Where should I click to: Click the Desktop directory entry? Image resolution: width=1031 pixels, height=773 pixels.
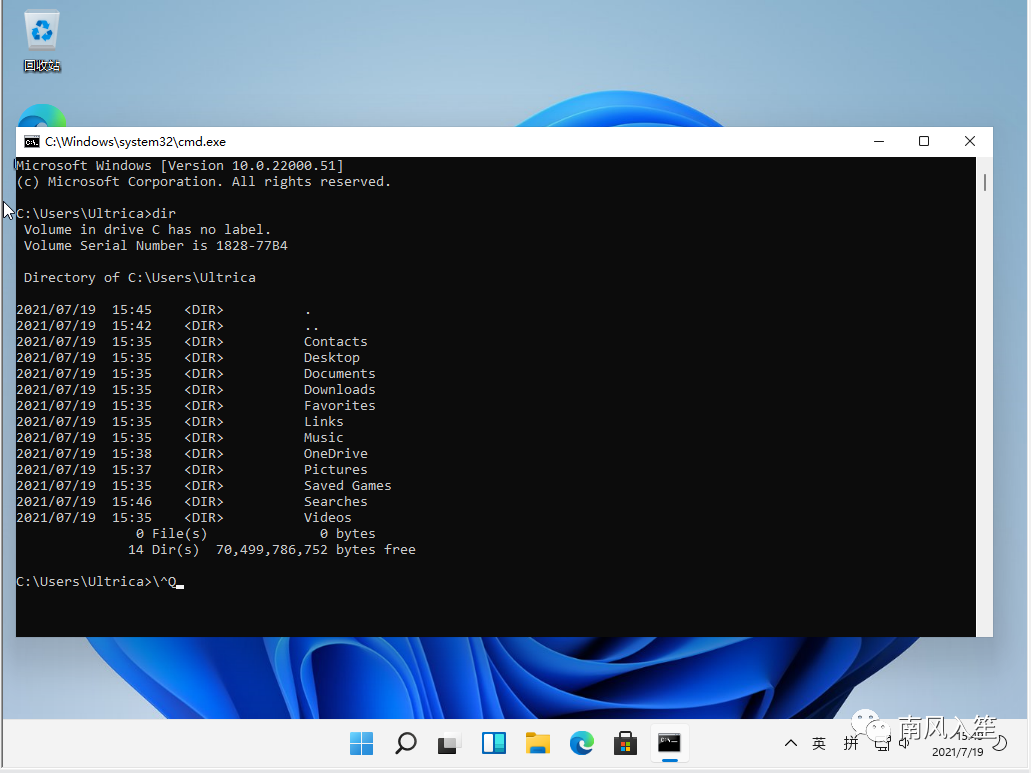coord(331,358)
